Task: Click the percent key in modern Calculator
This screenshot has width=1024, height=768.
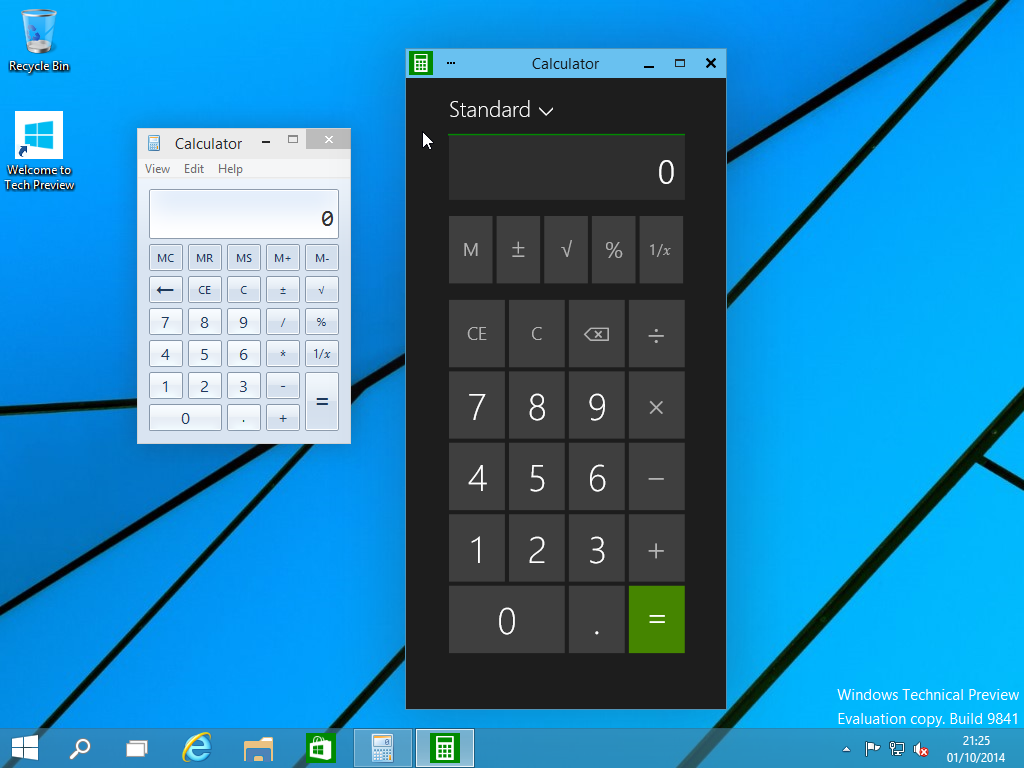Action: [x=614, y=249]
